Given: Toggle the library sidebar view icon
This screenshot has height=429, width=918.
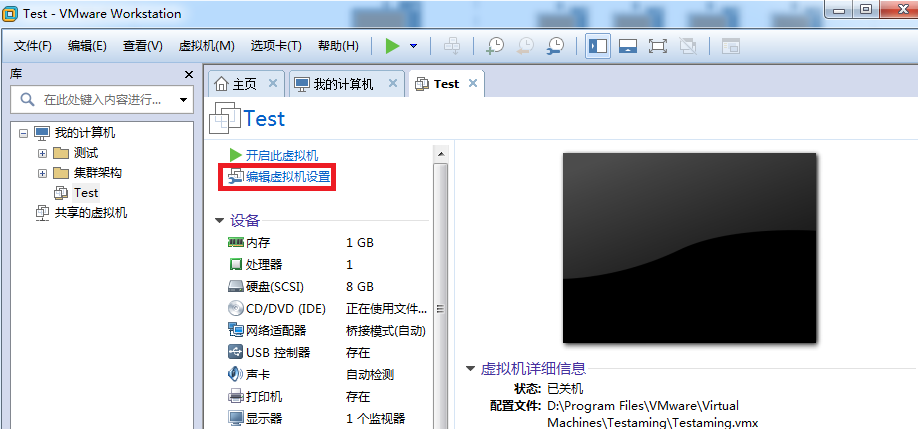Looking at the screenshot, I should point(598,46).
